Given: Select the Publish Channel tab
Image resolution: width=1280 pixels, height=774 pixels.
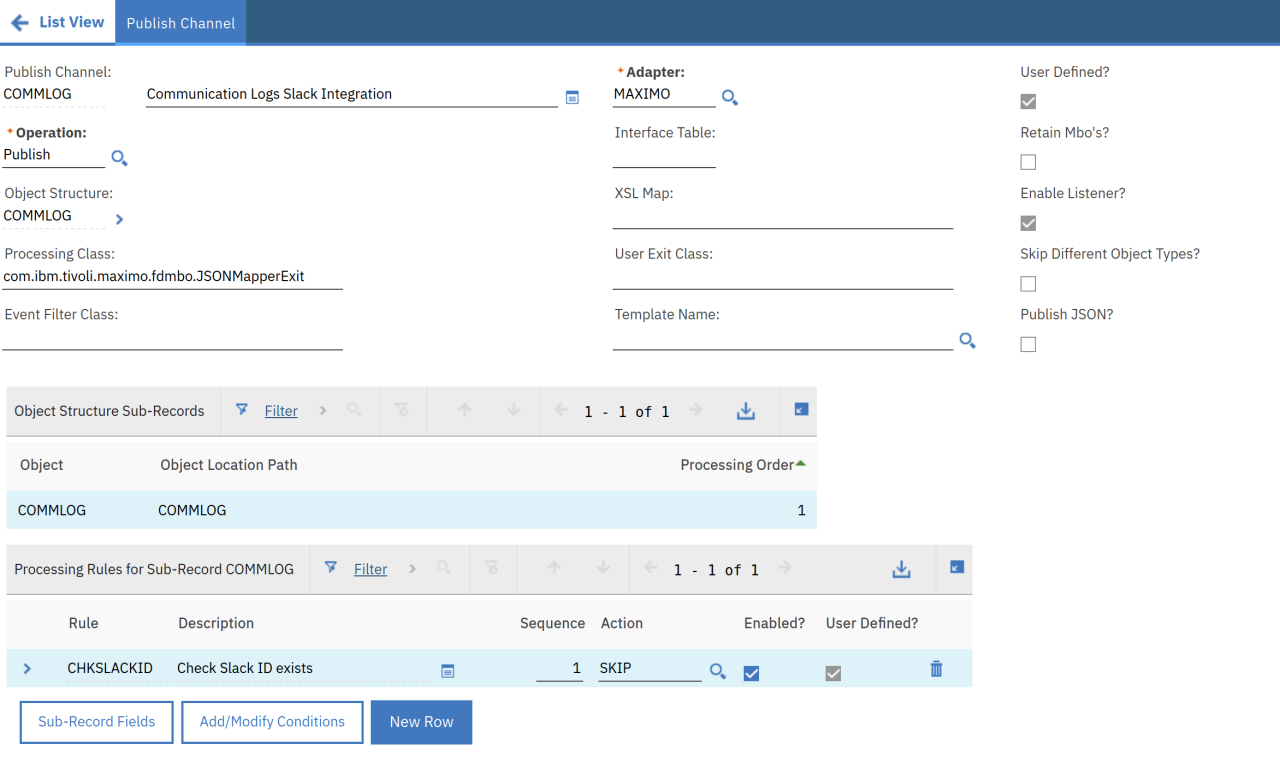Looking at the screenshot, I should pyautogui.click(x=181, y=22).
